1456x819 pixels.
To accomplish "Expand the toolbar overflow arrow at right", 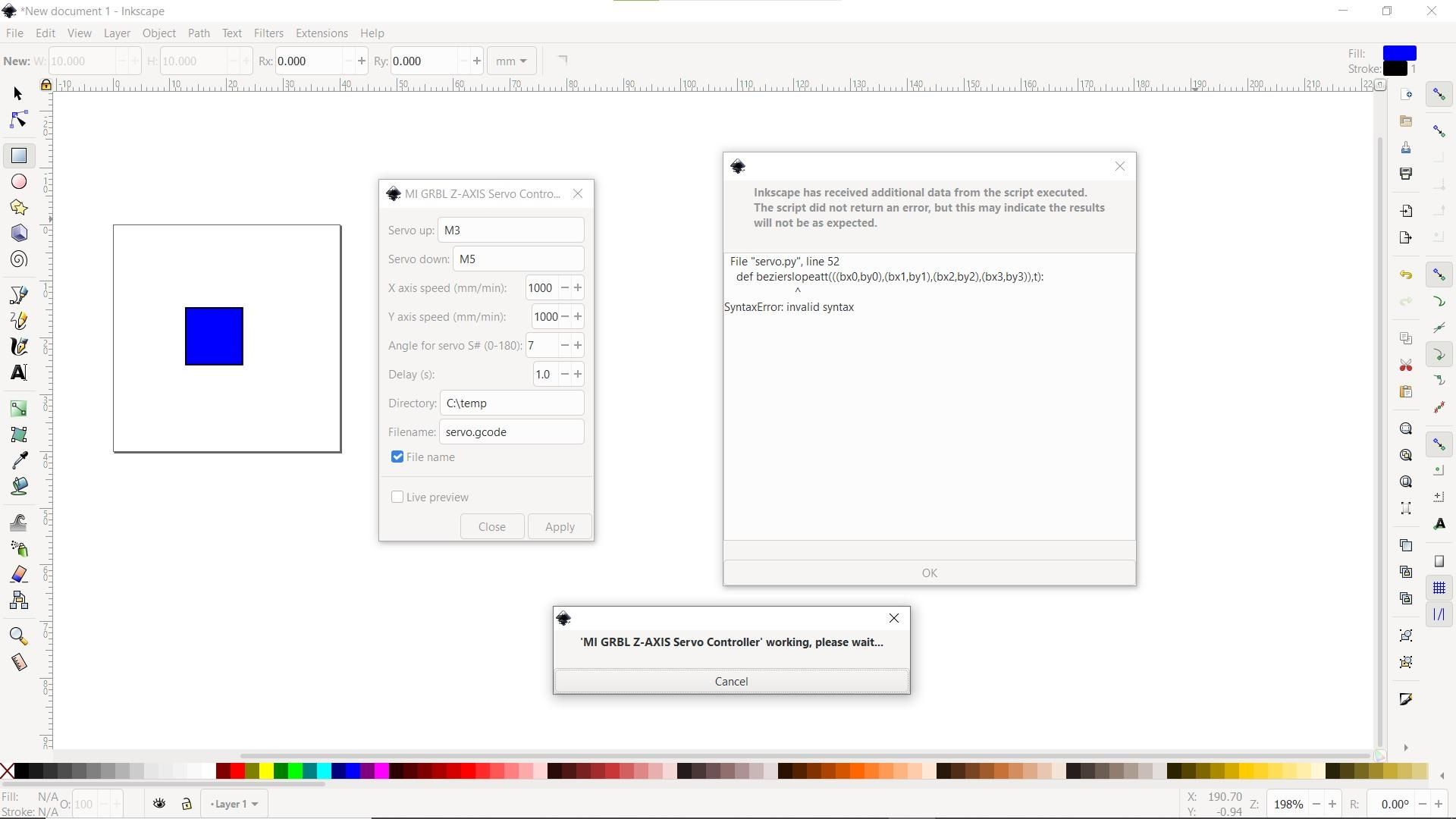I will (1405, 748).
